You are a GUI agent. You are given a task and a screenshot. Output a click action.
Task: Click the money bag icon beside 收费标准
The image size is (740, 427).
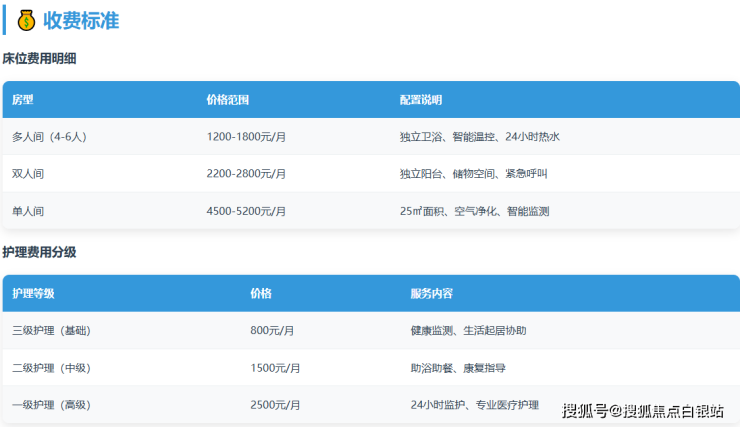pyautogui.click(x=27, y=19)
